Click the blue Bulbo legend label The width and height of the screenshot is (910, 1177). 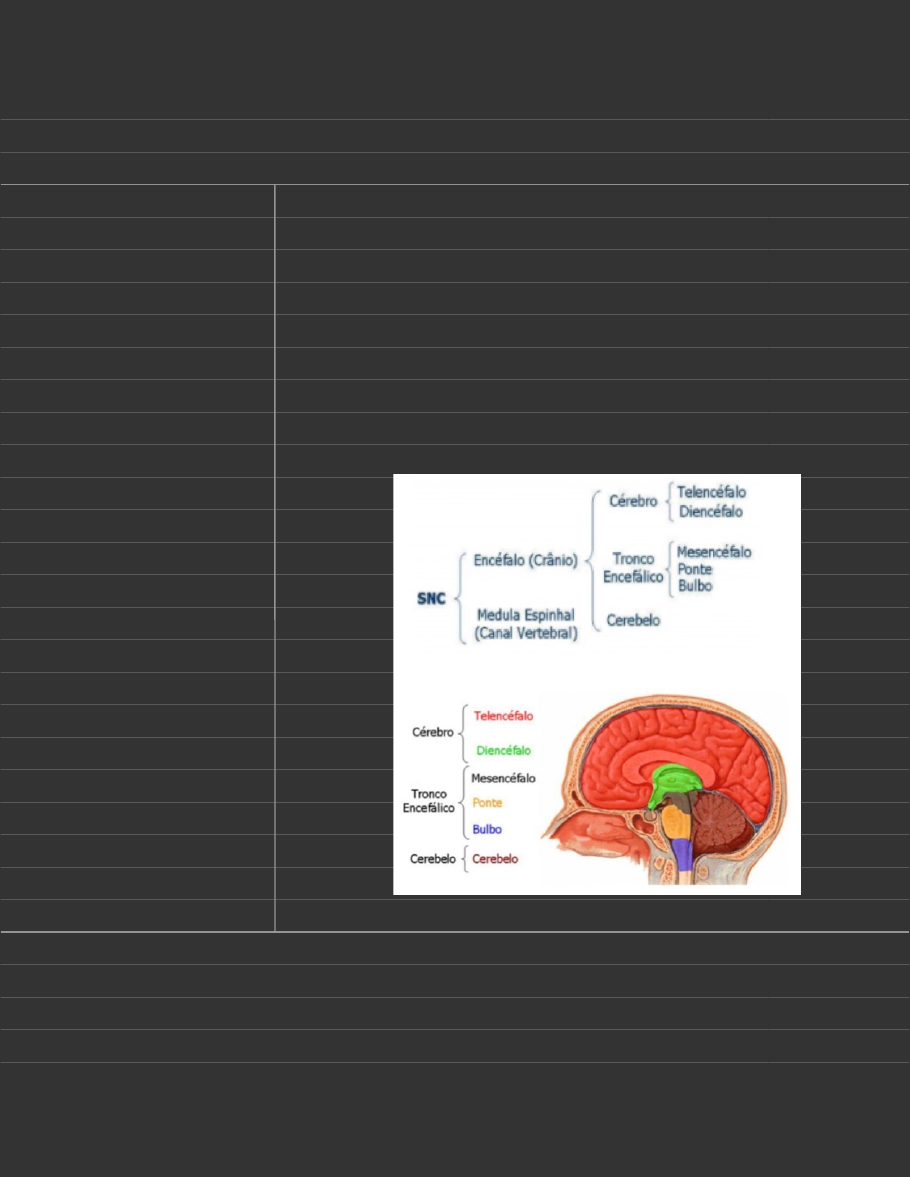pyautogui.click(x=487, y=829)
